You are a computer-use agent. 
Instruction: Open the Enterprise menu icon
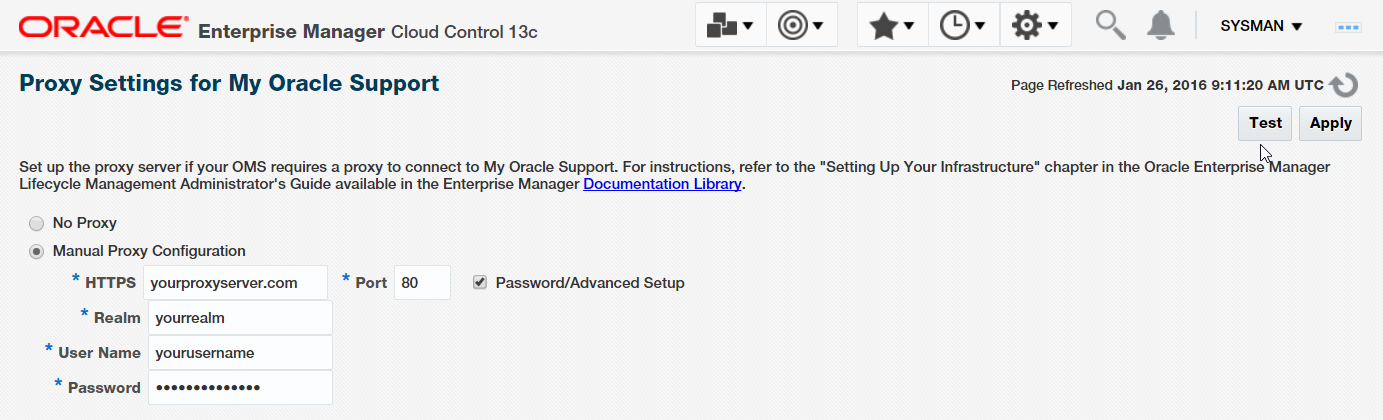click(x=730, y=26)
